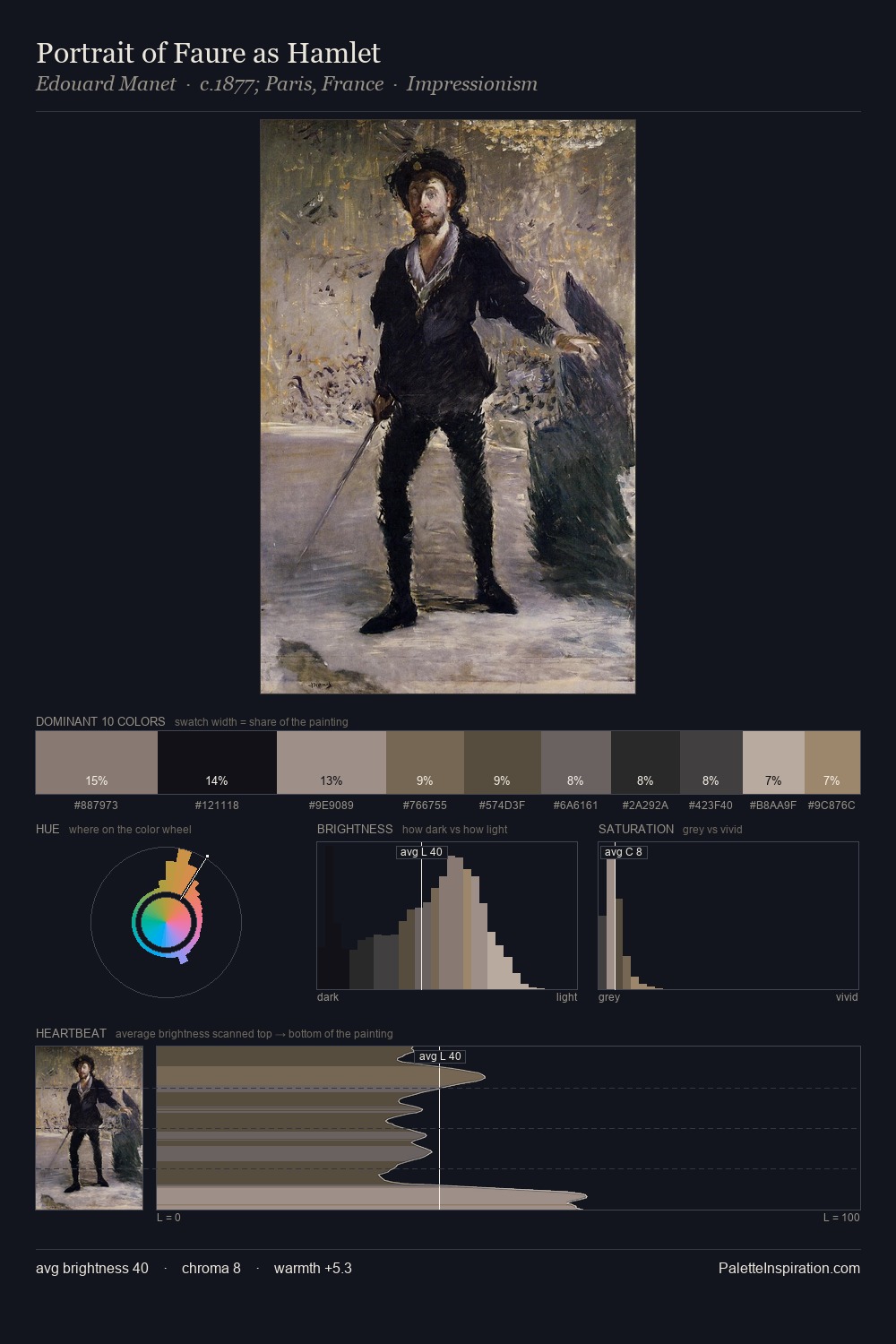
Task: Click the saturation histogram chart
Action: click(x=728, y=916)
